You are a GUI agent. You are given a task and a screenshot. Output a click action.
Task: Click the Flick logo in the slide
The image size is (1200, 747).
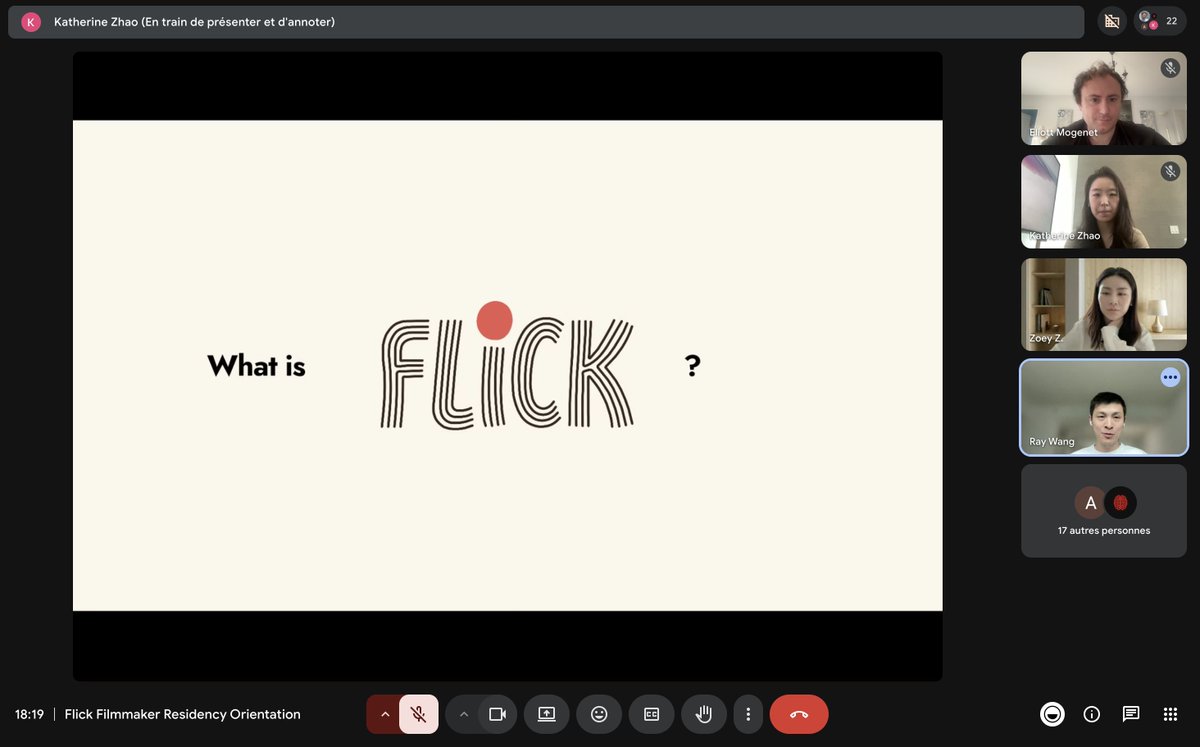click(507, 365)
